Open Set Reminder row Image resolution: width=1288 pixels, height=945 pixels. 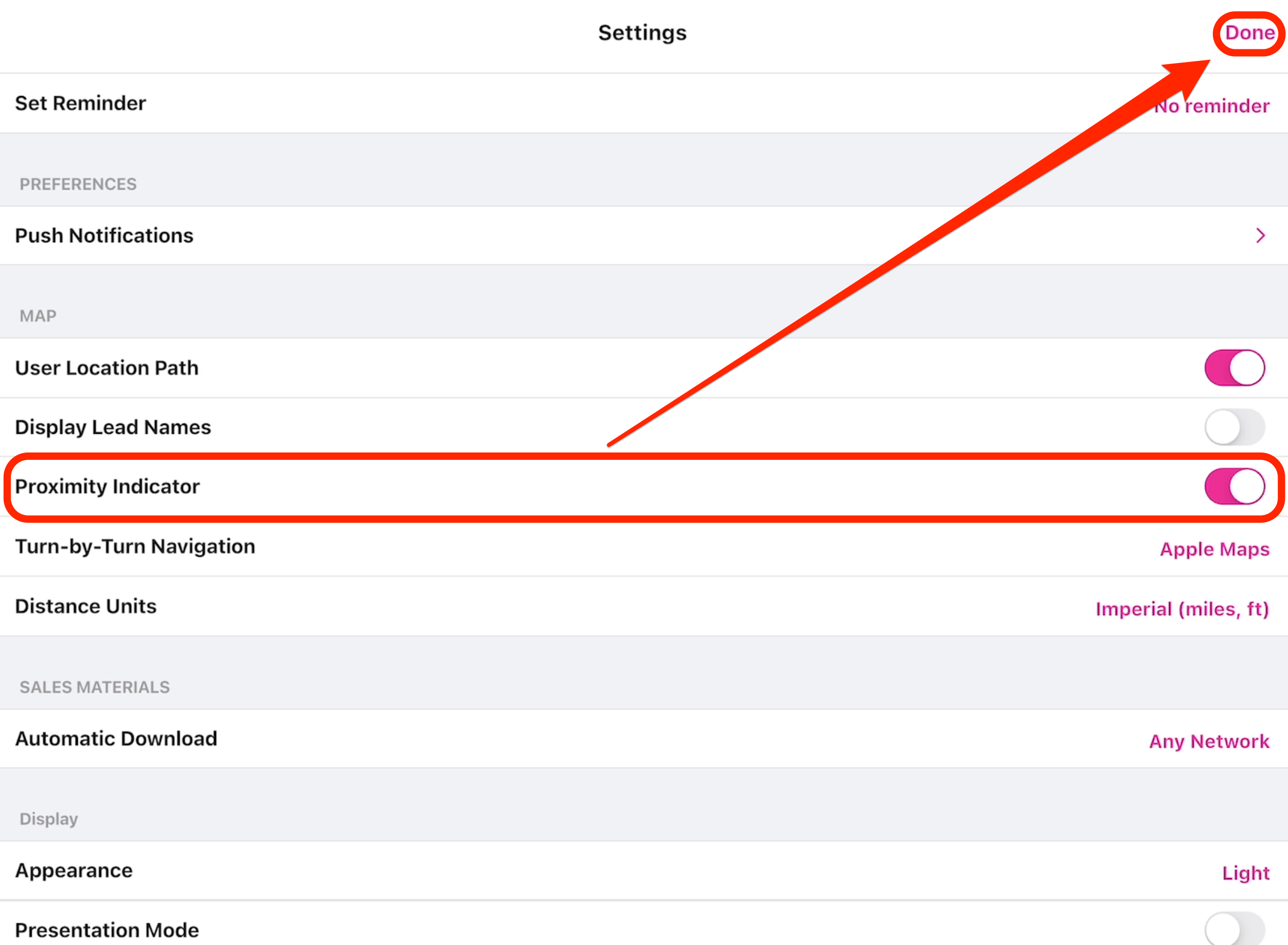tap(80, 104)
